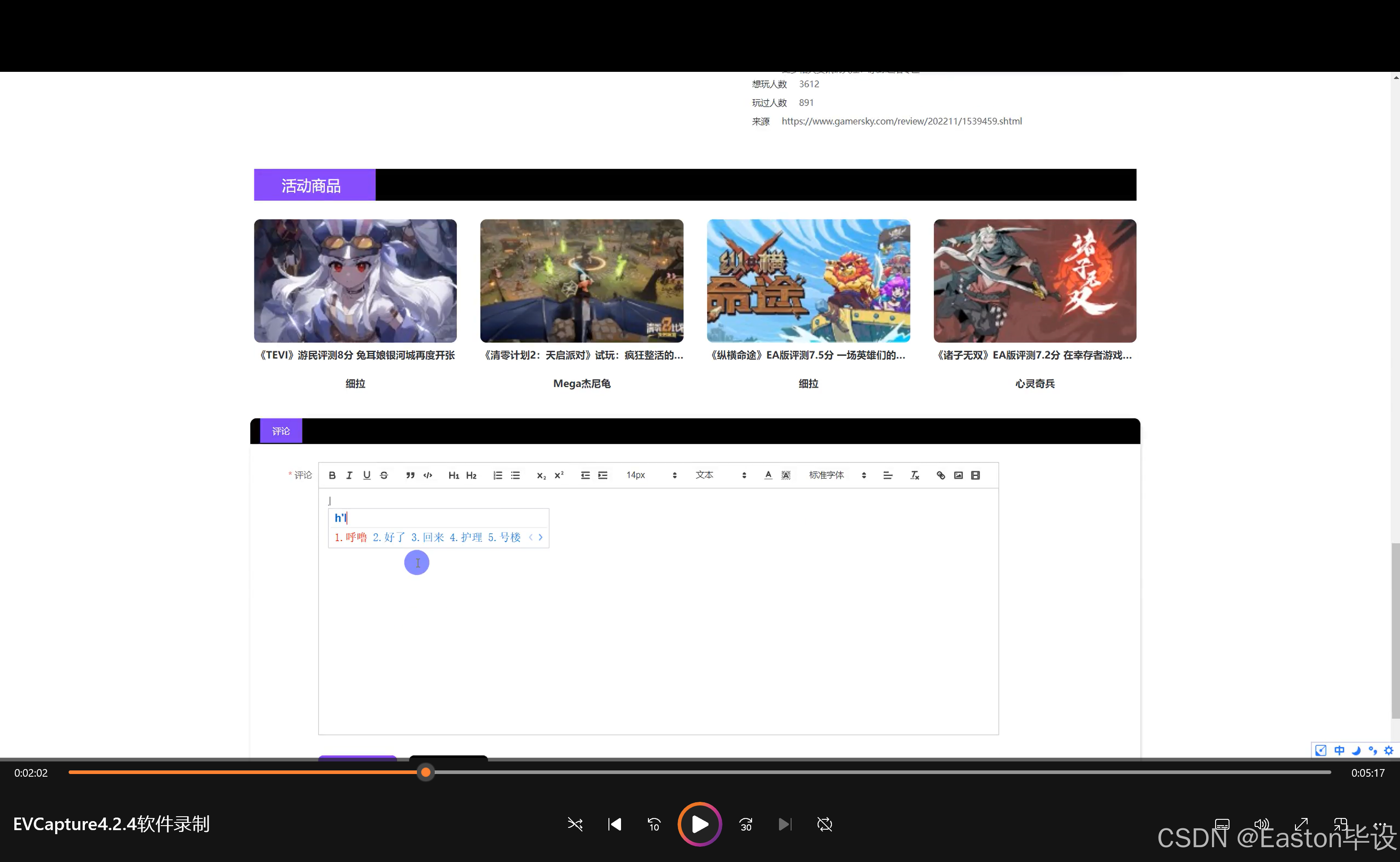Open the 标准字体 font family dropdown
Viewport: 1400px width, 862px height.
pos(838,475)
